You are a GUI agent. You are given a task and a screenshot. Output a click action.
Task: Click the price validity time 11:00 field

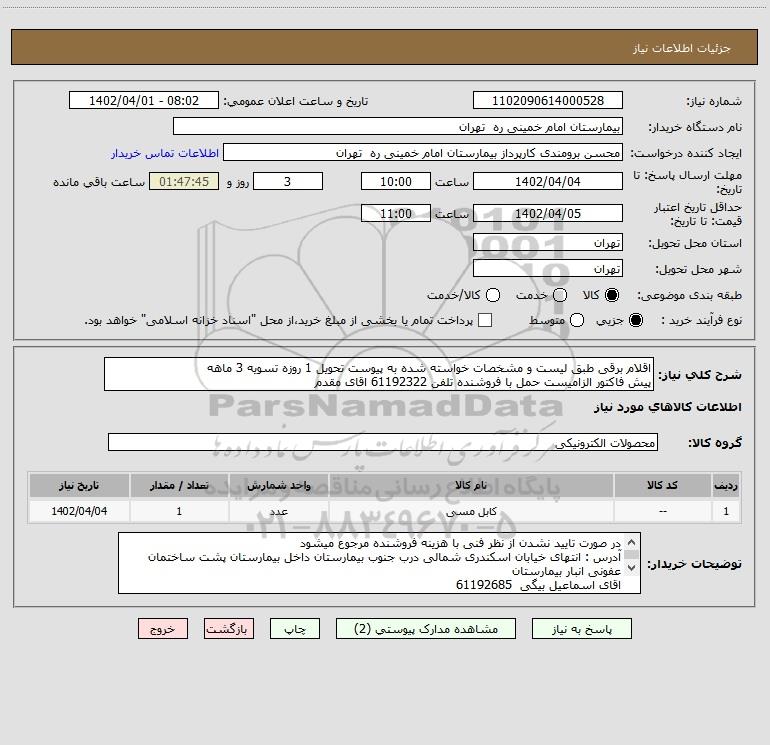(x=396, y=213)
